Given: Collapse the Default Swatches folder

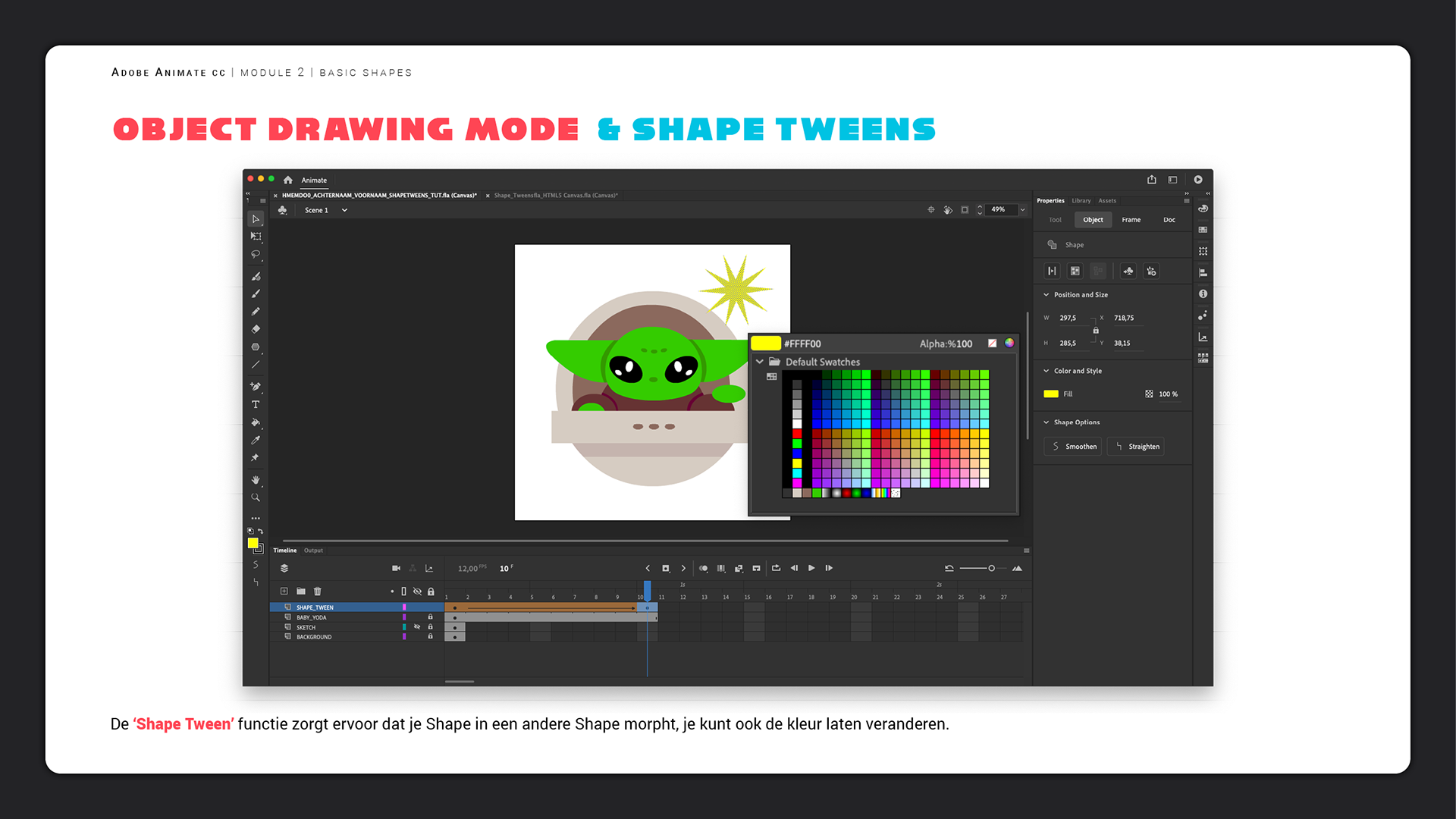Looking at the screenshot, I should [x=760, y=362].
